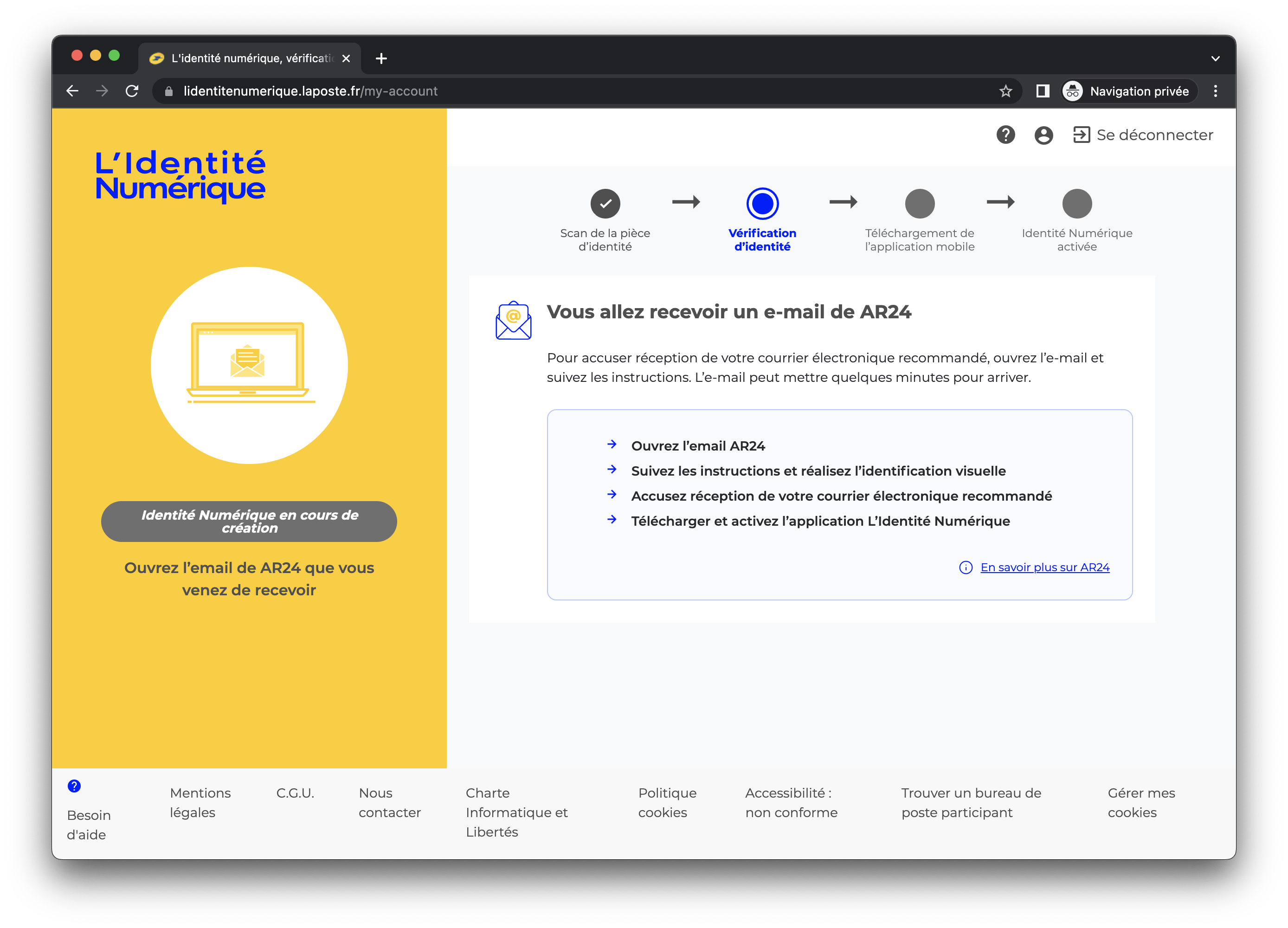Image resolution: width=1288 pixels, height=928 pixels.
Task: Click Ouvrez l'email AR24 instruction
Action: [x=698, y=446]
